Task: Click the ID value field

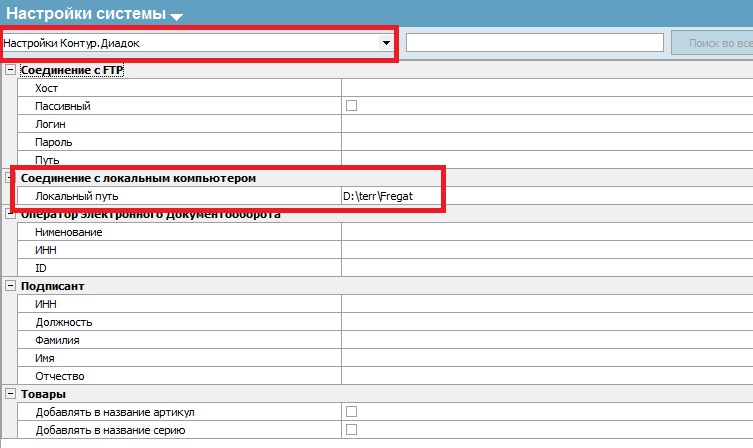Action: click(x=547, y=268)
